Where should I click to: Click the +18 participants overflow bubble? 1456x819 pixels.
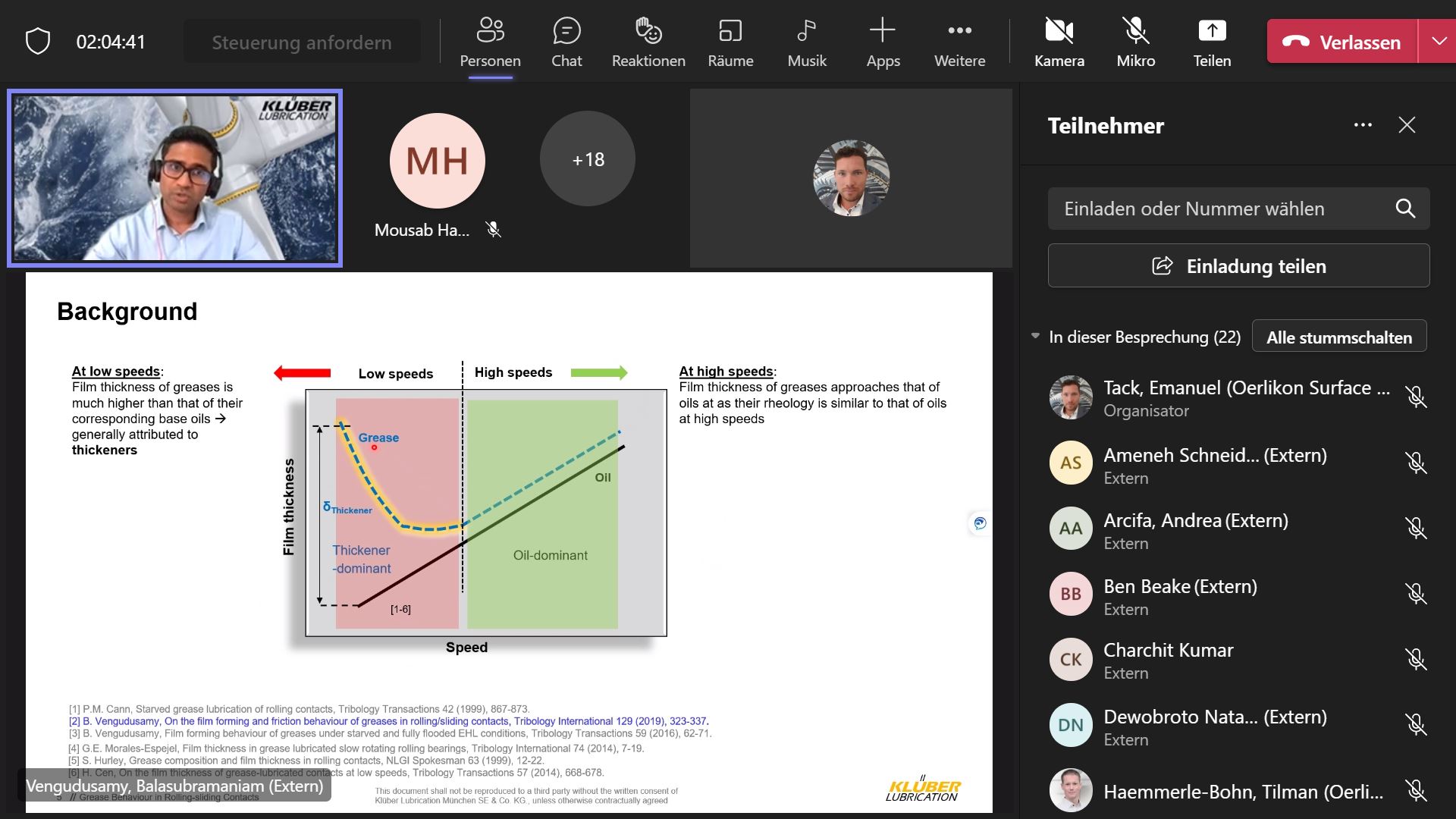(588, 159)
